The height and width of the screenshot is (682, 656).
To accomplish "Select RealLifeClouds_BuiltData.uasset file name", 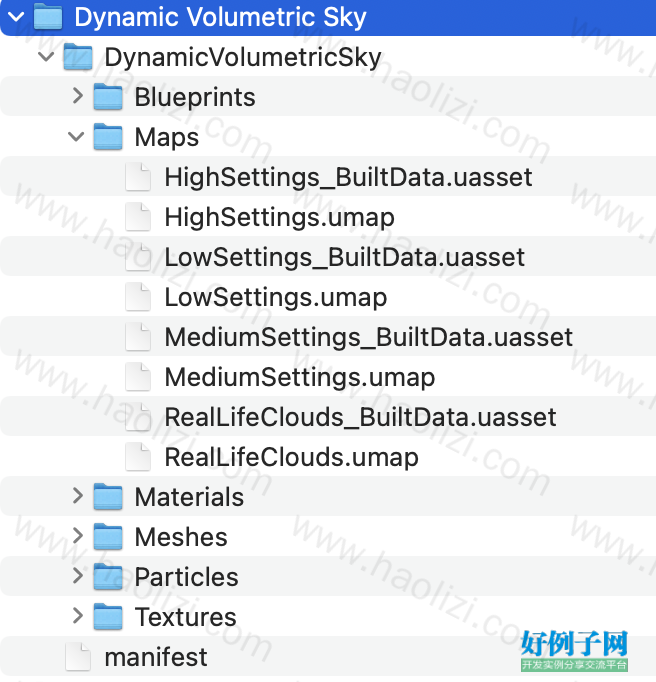I will (360, 418).
